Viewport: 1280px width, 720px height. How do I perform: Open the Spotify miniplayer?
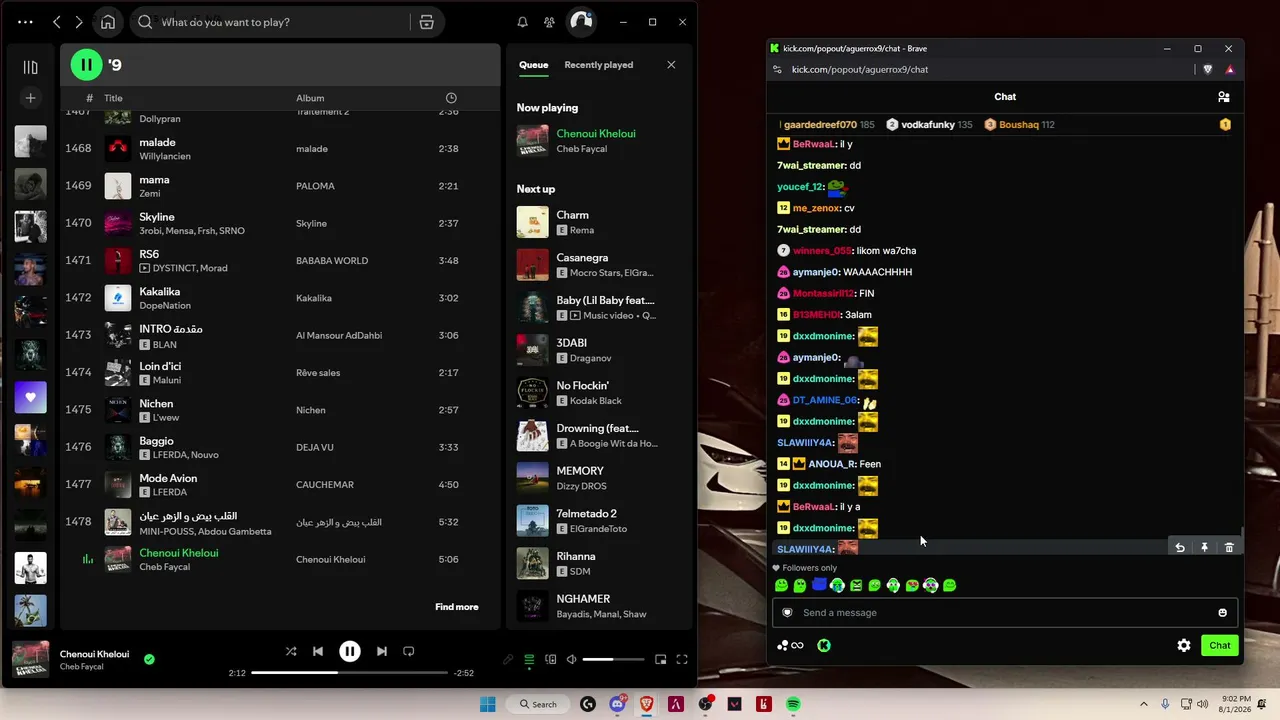[x=660, y=659]
